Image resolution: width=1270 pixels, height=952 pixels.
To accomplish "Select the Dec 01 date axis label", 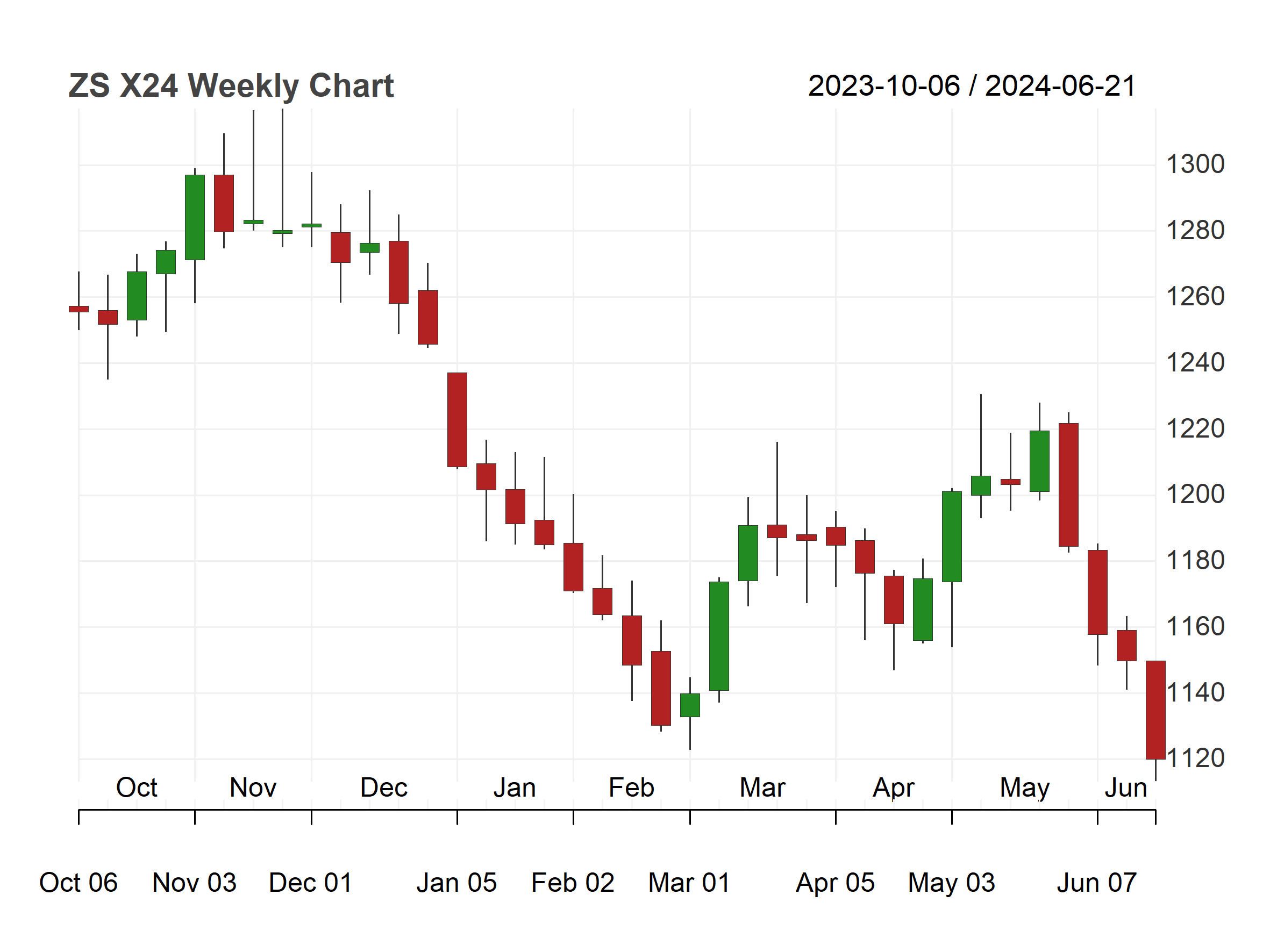I will 311,883.
